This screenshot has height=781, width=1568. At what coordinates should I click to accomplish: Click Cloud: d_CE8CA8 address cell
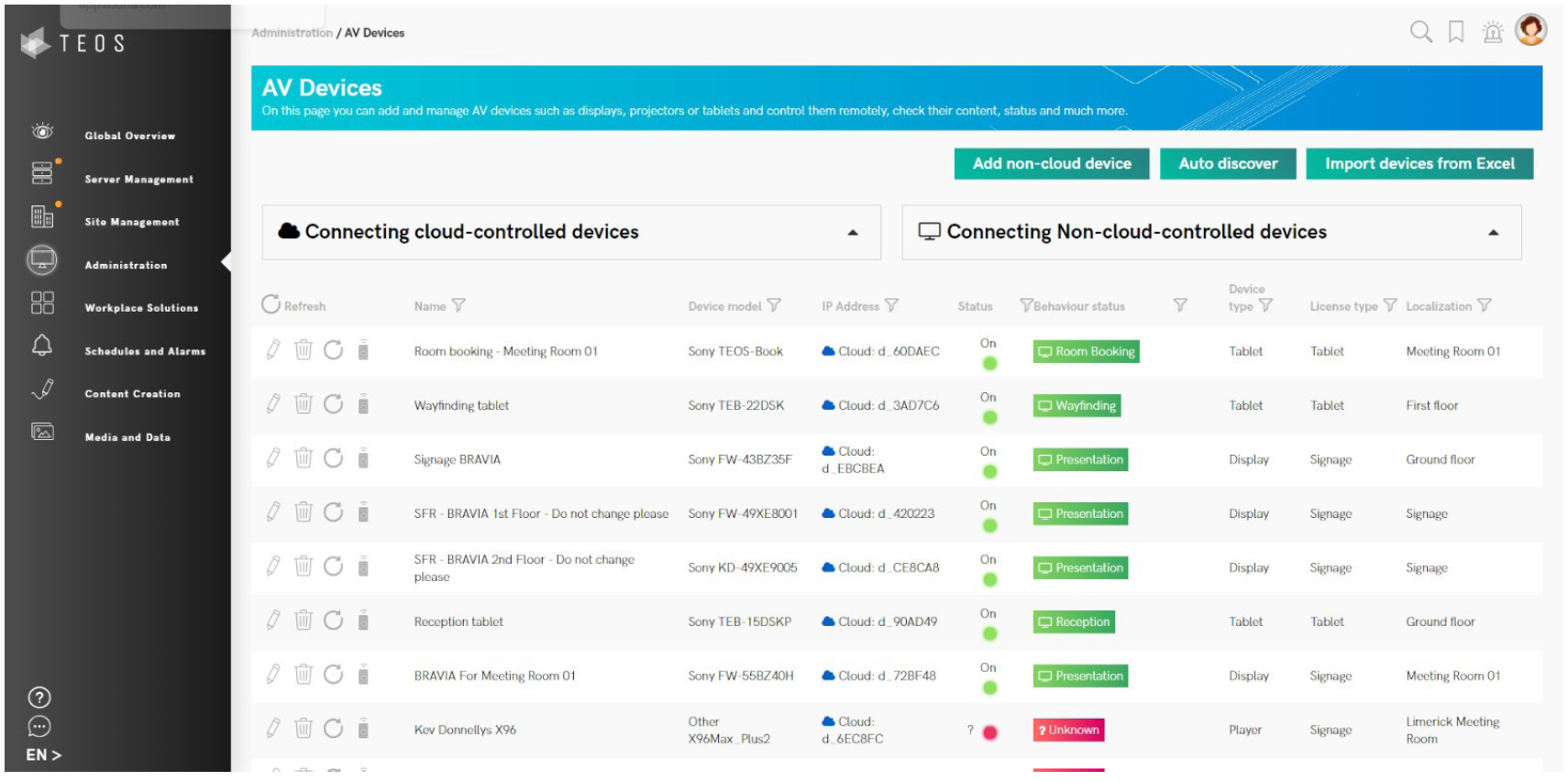880,567
